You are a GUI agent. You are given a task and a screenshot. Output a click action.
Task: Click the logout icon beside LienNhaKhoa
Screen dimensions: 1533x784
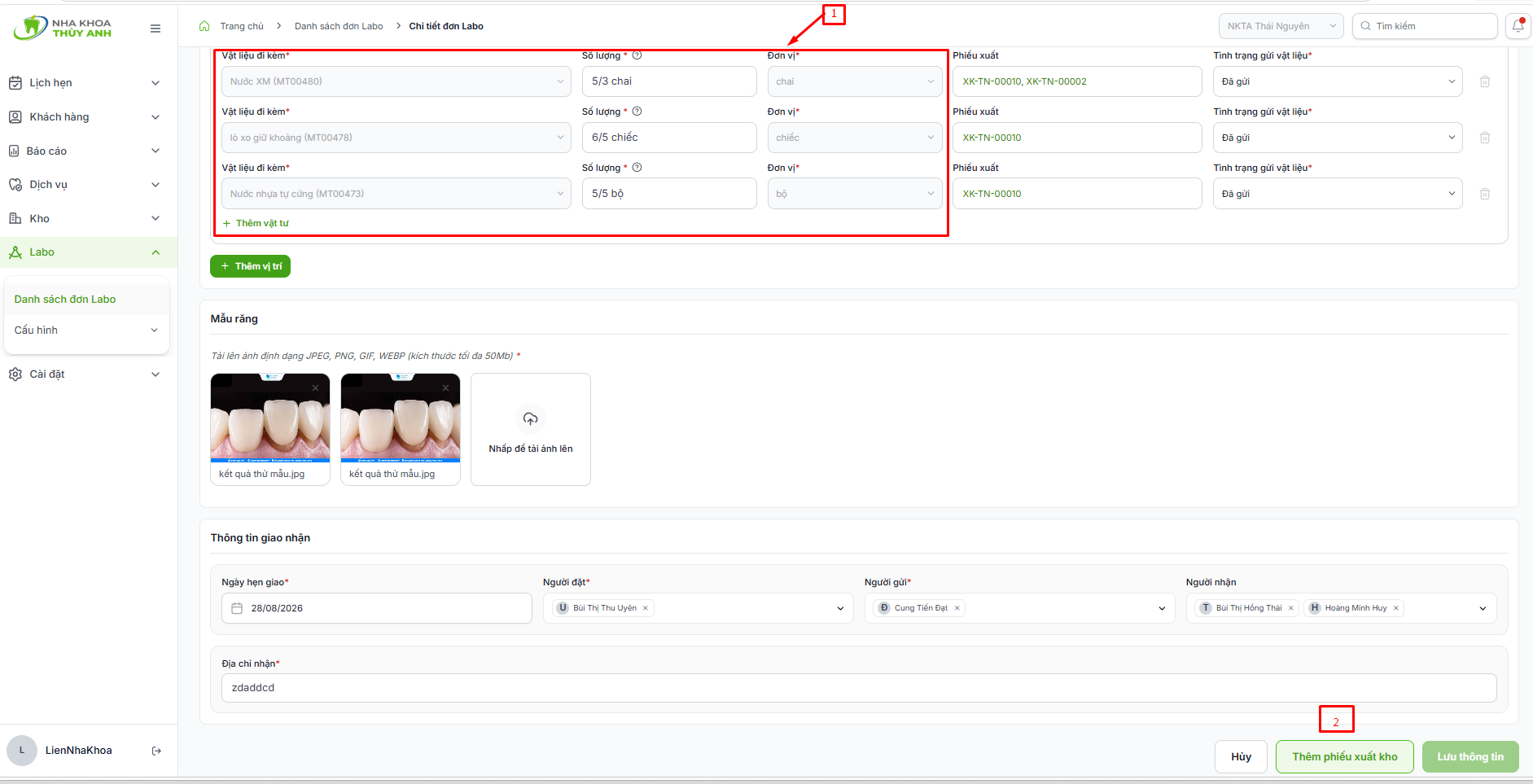[156, 751]
